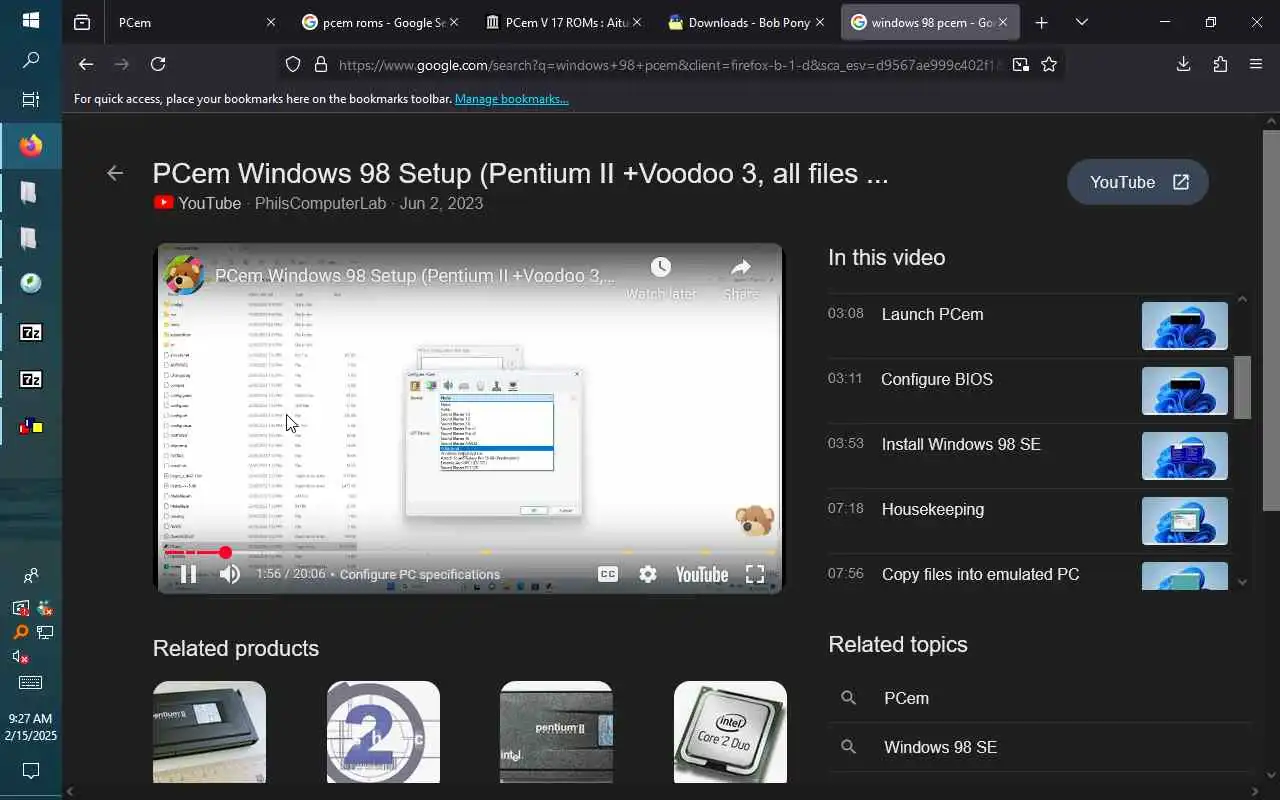1280x800 pixels.
Task: Open the PhilsComputerLab channel avatar in player
Action: point(184,275)
